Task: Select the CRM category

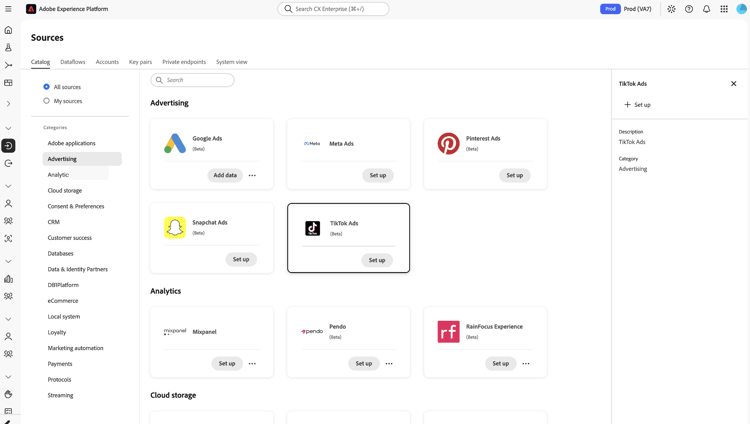Action: coord(54,222)
